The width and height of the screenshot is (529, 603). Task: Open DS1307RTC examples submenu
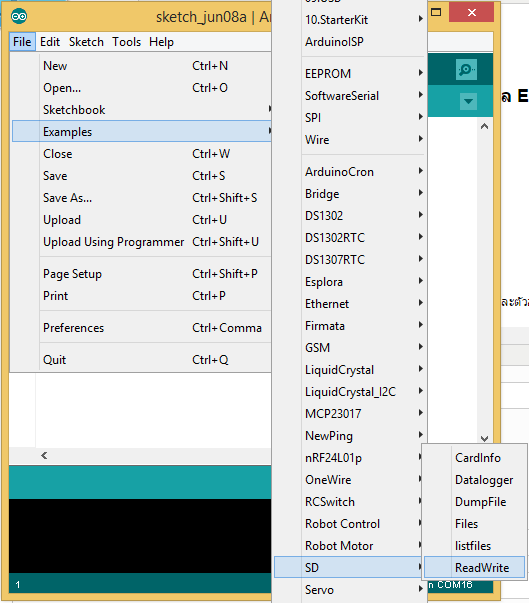click(350, 260)
